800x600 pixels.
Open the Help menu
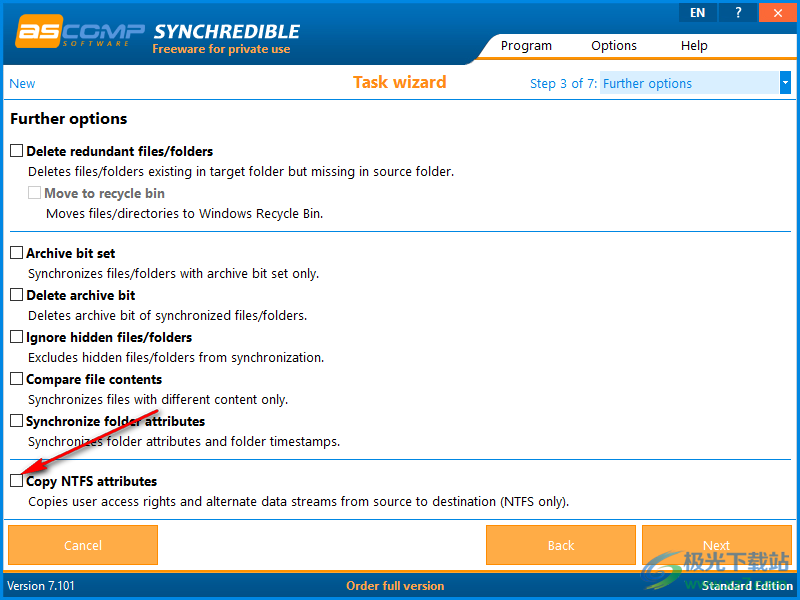point(694,45)
